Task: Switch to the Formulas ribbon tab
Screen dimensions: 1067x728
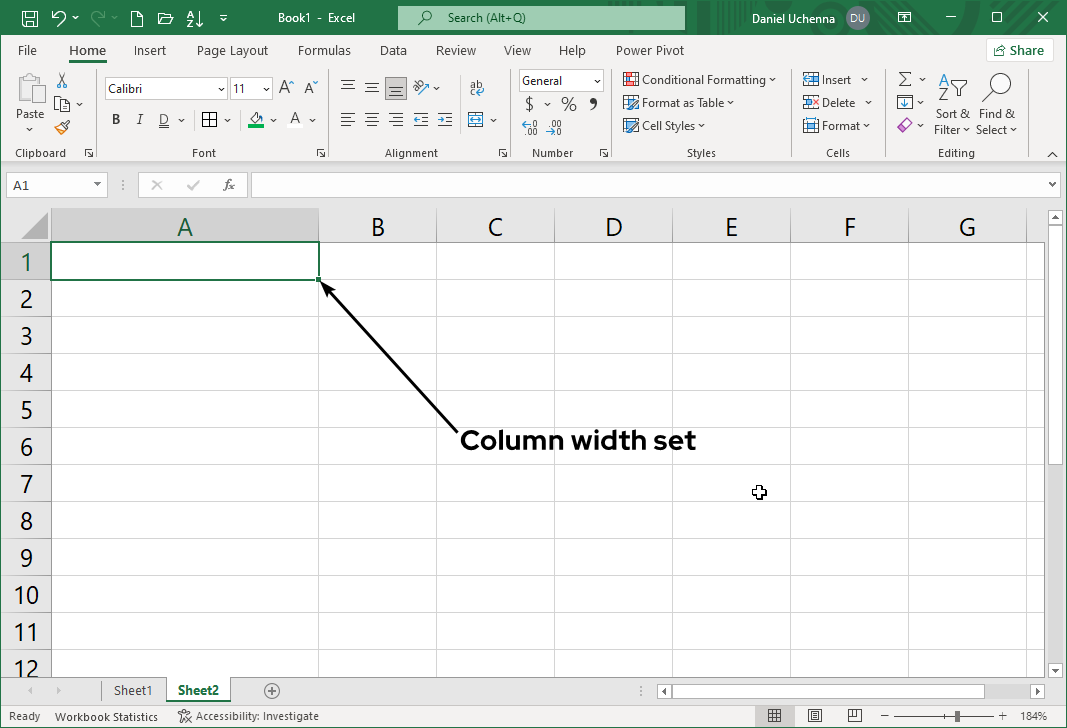Action: (x=324, y=50)
